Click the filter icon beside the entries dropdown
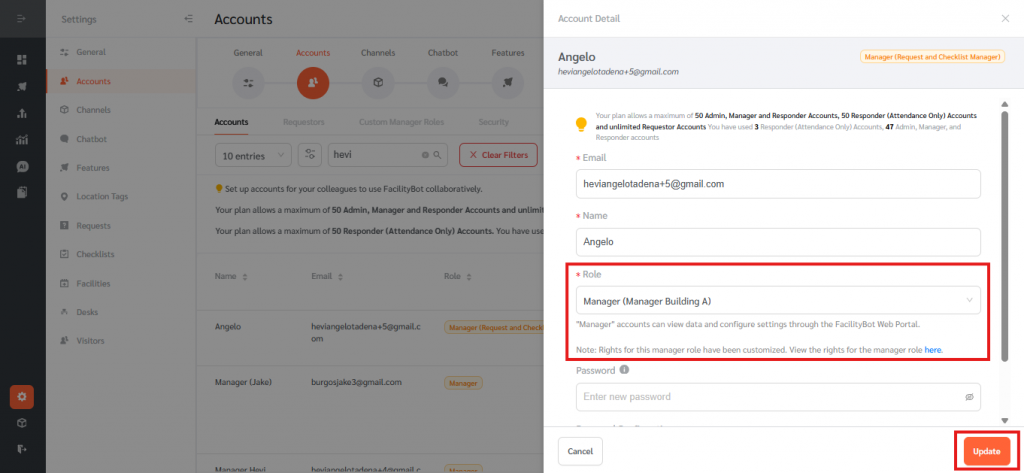The image size is (1024, 473). point(310,155)
